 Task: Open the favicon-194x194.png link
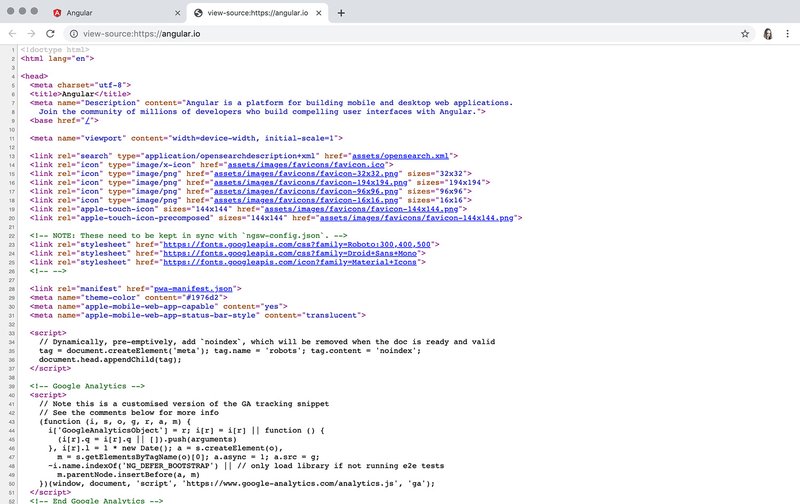point(311,183)
